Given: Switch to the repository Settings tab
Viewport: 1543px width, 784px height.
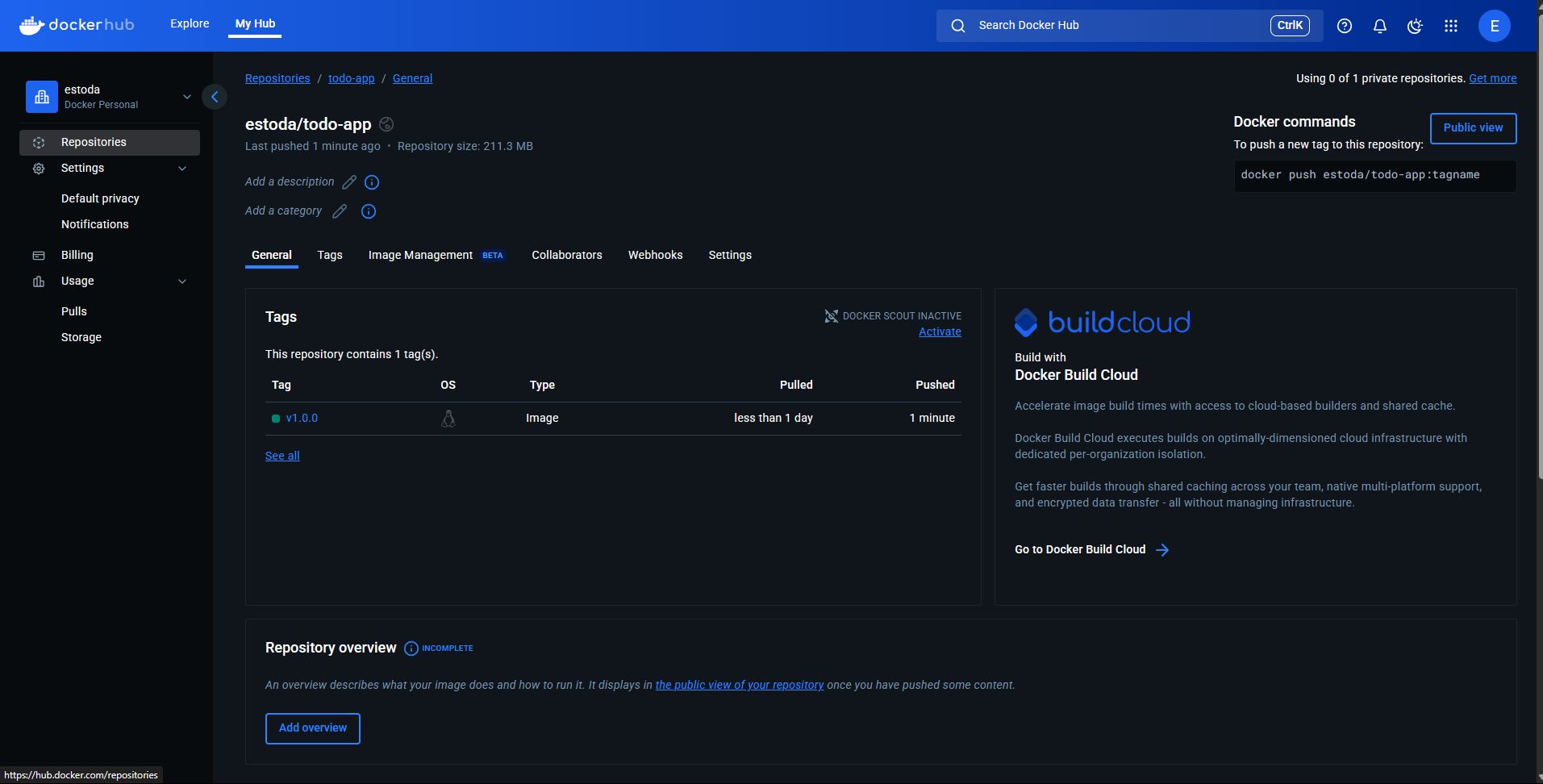Looking at the screenshot, I should [730, 255].
